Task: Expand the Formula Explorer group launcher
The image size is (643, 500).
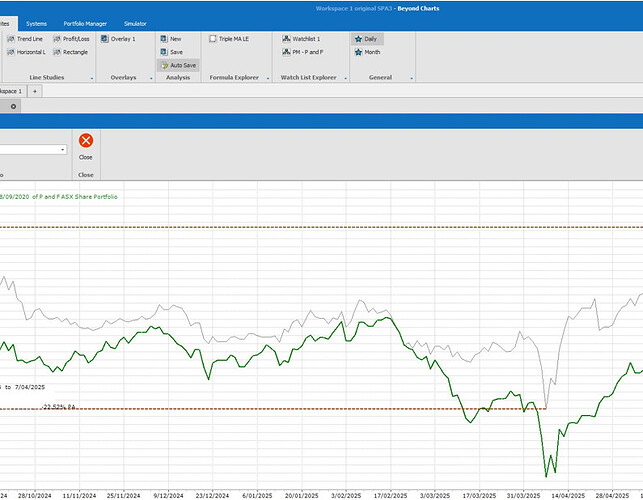Action: 268,78
